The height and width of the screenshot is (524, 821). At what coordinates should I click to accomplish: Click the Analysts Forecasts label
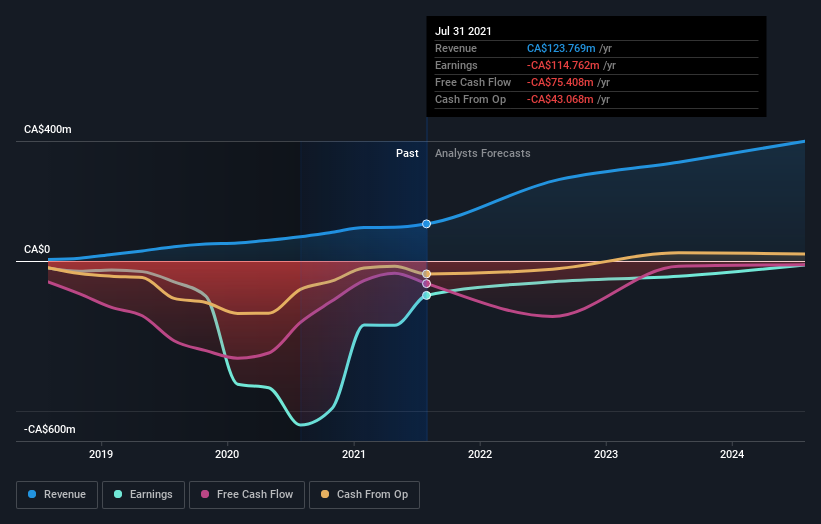point(483,153)
